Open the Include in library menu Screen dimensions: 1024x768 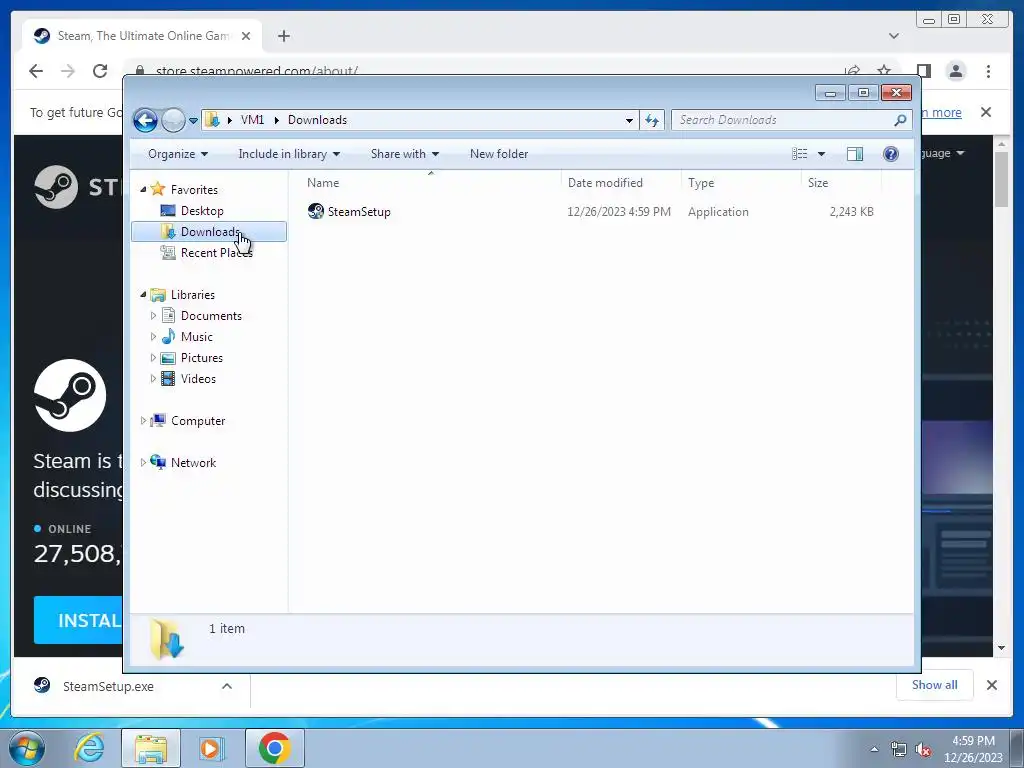(x=289, y=154)
